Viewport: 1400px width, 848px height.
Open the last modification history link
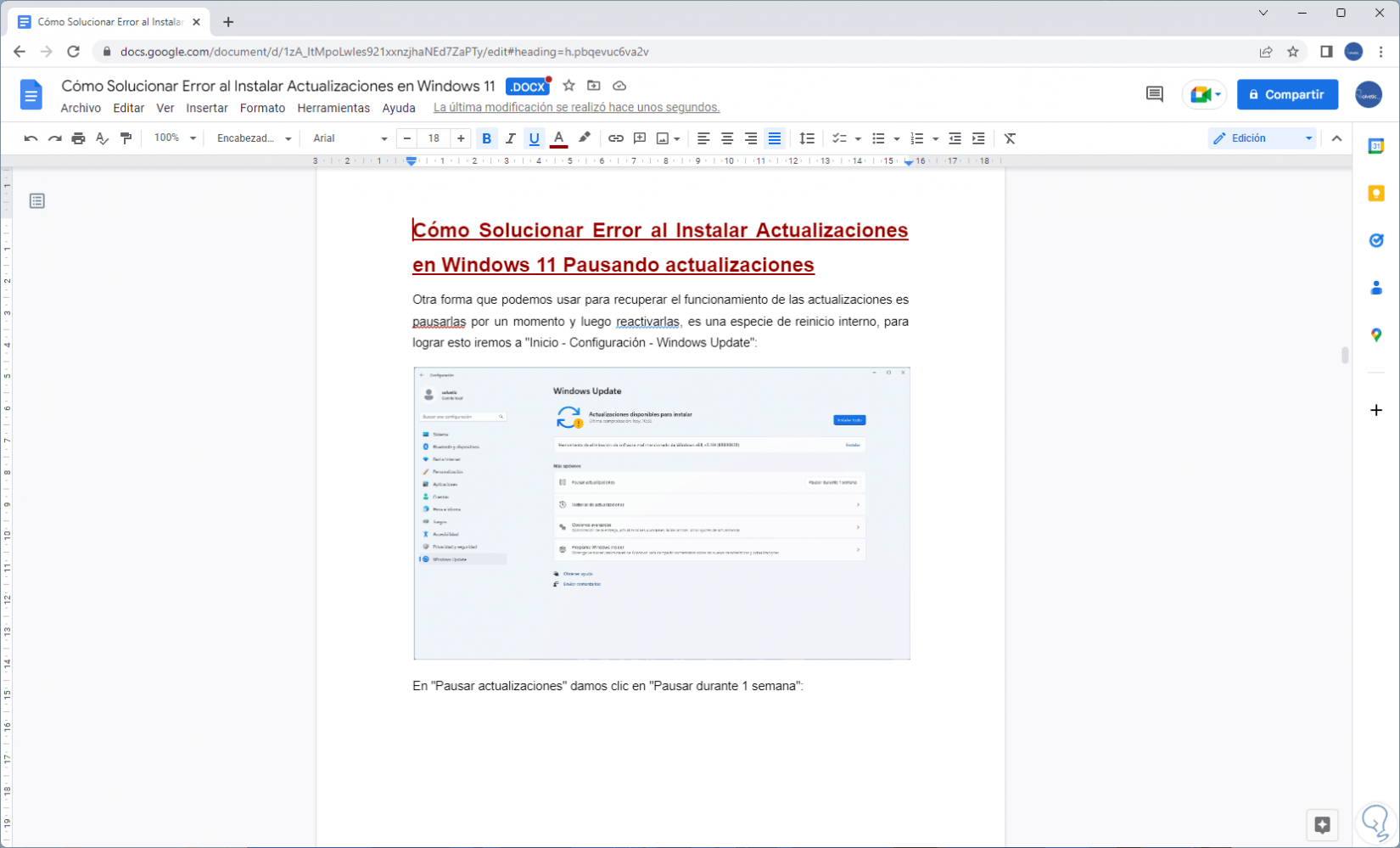(x=576, y=108)
